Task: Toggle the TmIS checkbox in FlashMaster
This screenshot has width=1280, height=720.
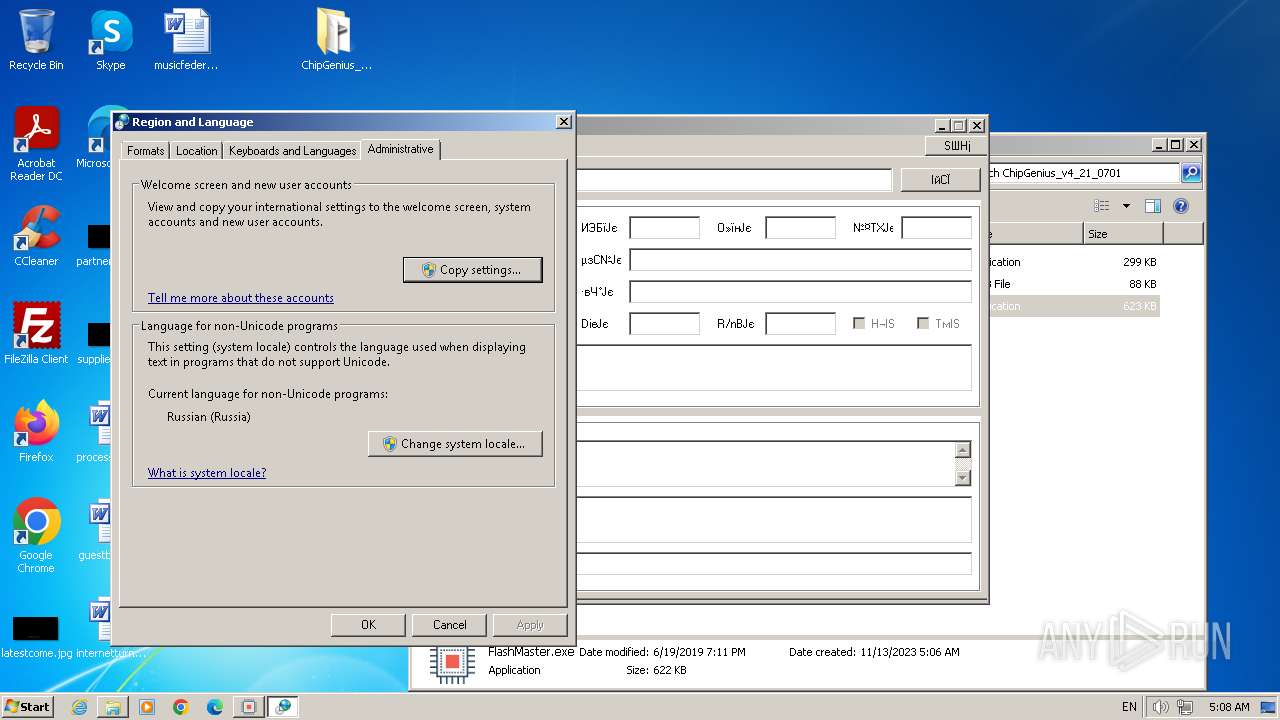Action: (923, 323)
